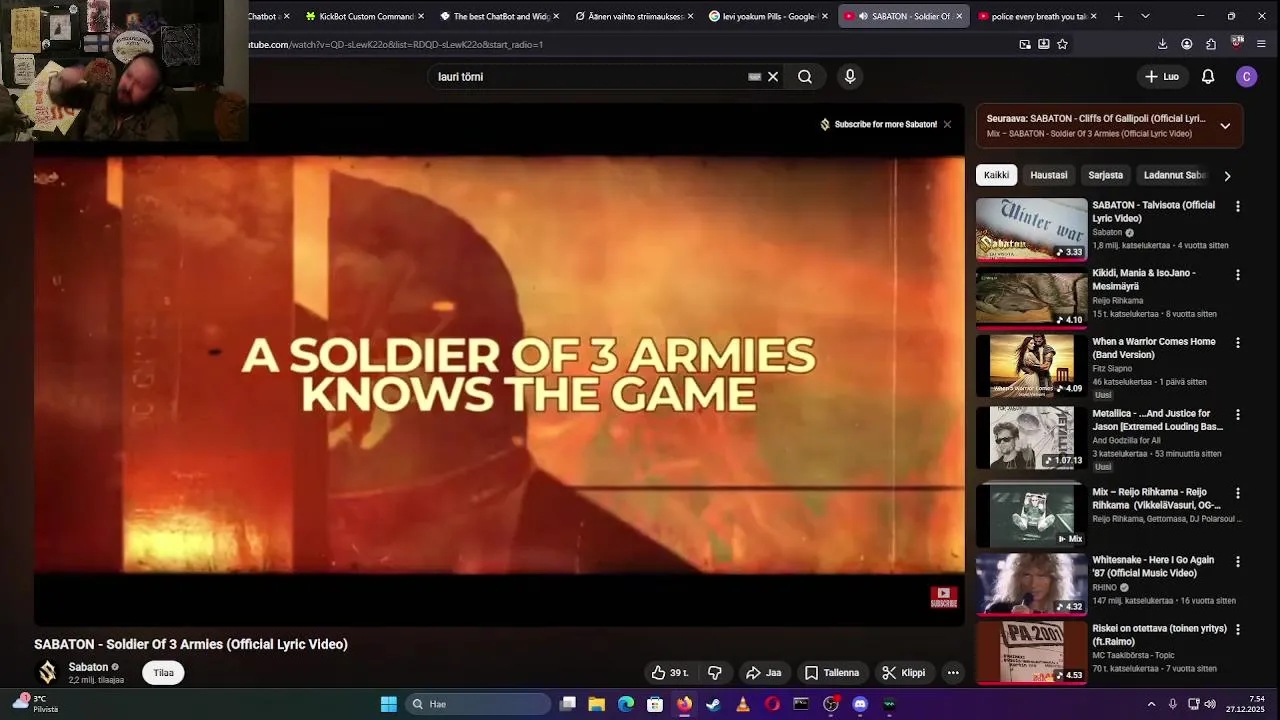Image resolution: width=1280 pixels, height=720 pixels.
Task: Show more filter chips with the right arrow
Action: click(x=1227, y=176)
